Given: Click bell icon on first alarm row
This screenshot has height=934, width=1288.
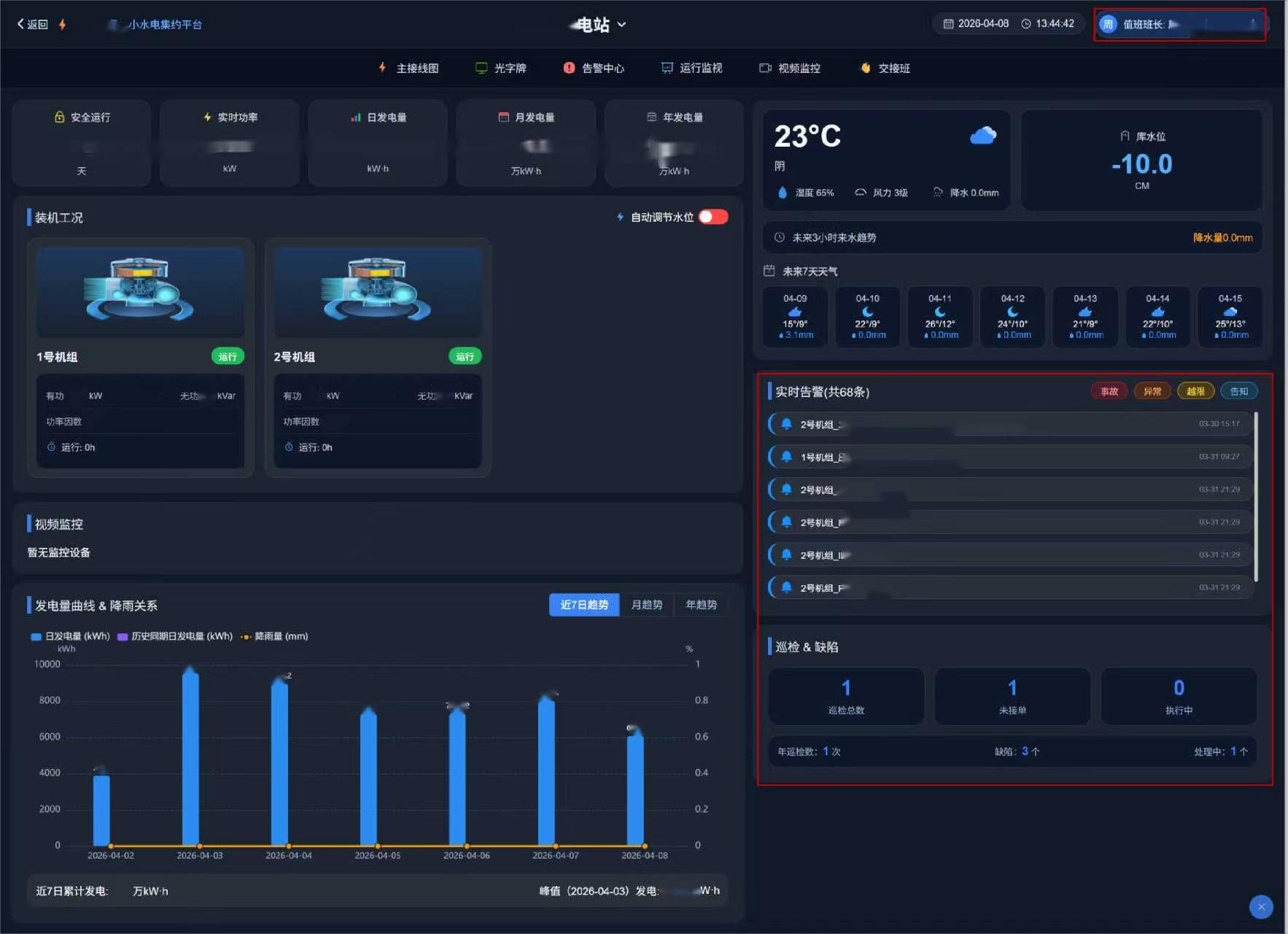Looking at the screenshot, I should point(786,424).
